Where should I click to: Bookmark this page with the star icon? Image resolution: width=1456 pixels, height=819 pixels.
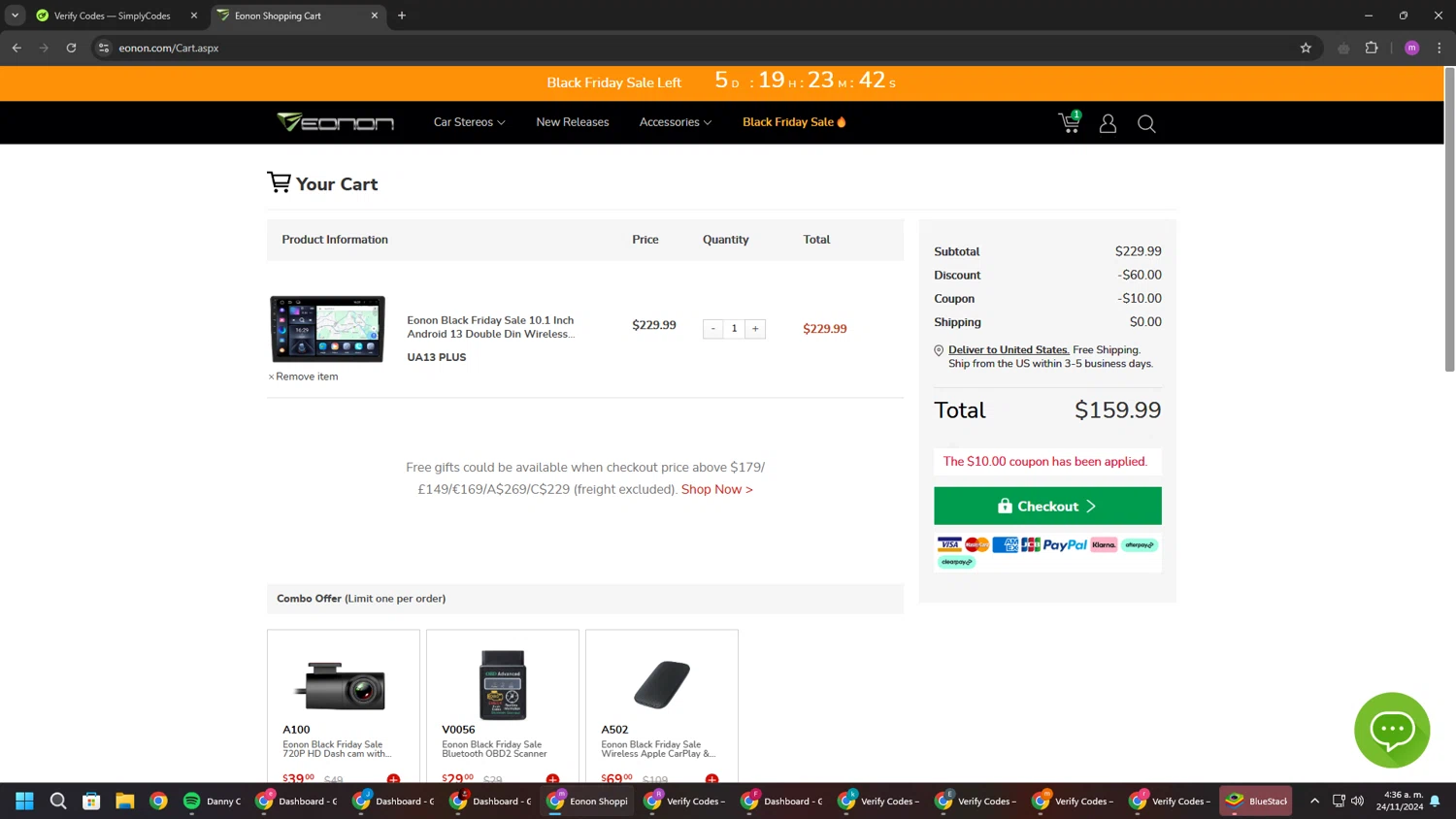click(1306, 48)
